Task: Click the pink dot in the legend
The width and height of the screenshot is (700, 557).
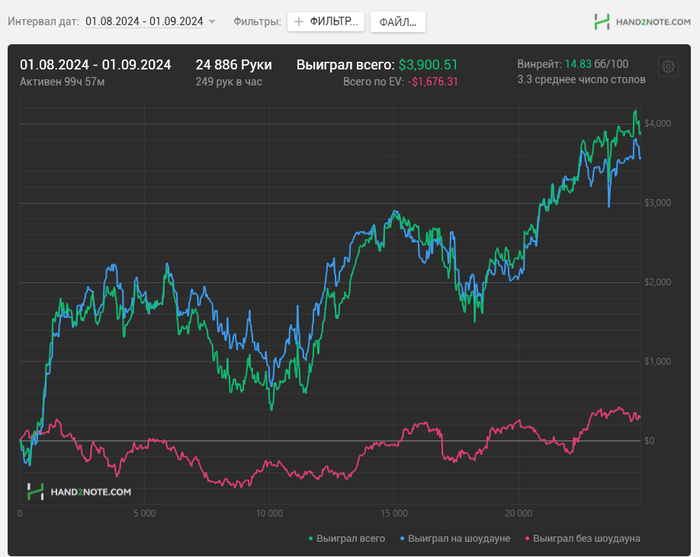Action: tap(527, 539)
